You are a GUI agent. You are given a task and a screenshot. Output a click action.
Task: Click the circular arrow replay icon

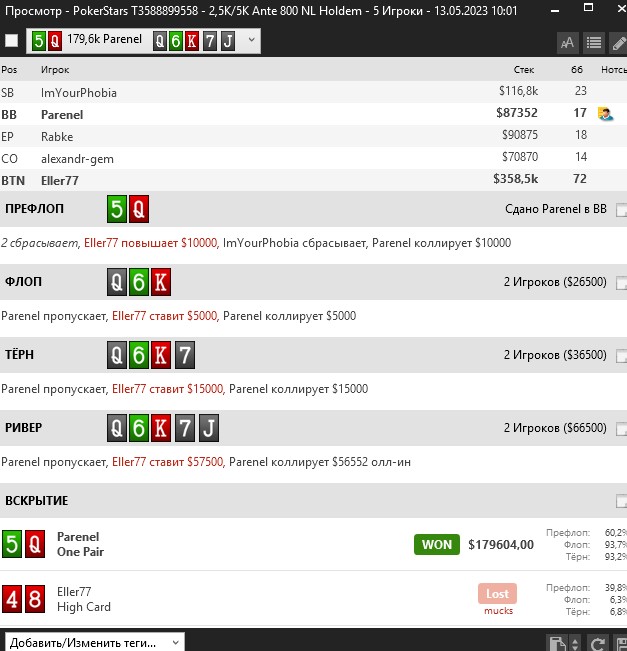pyautogui.click(x=597, y=644)
